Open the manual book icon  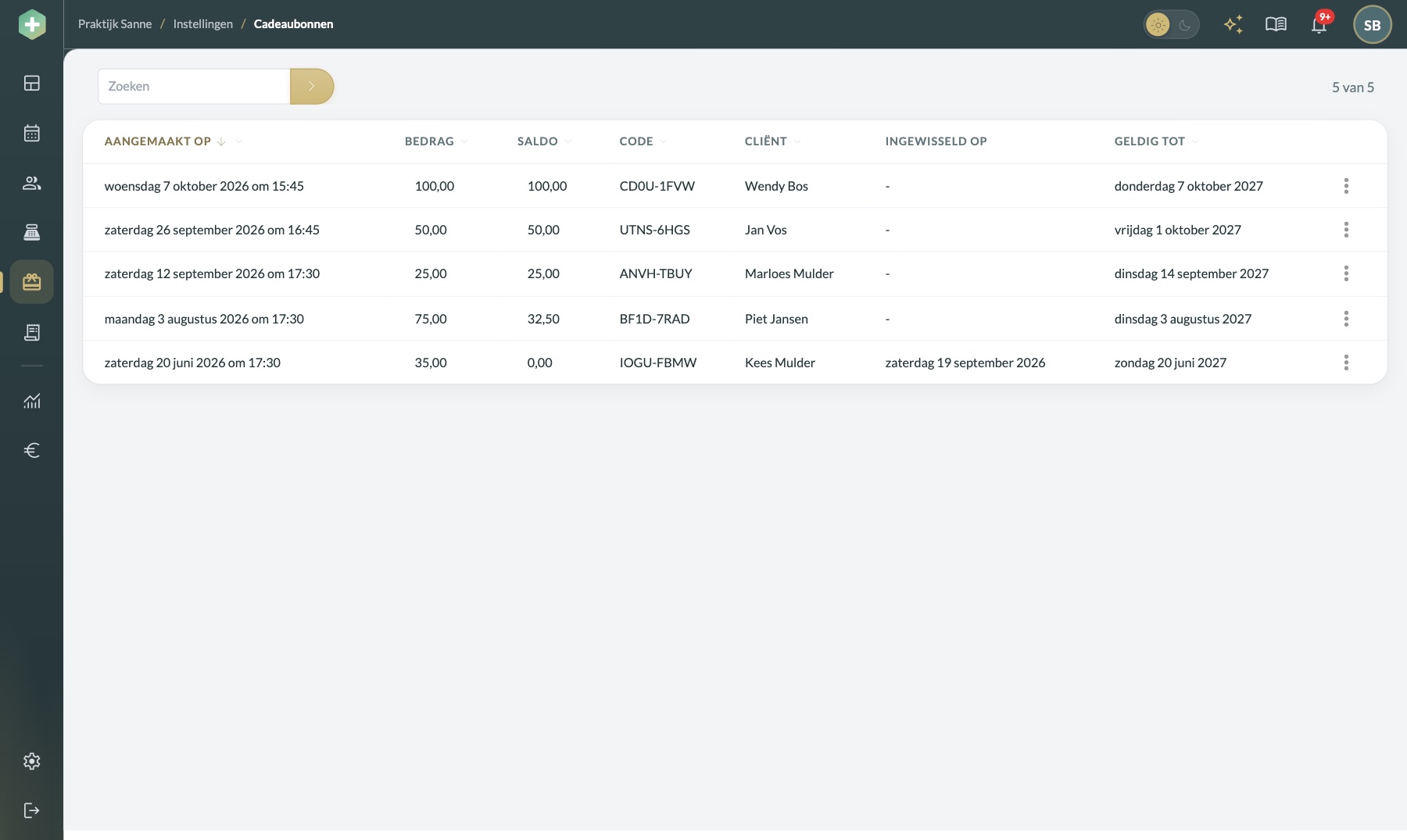pos(1276,24)
